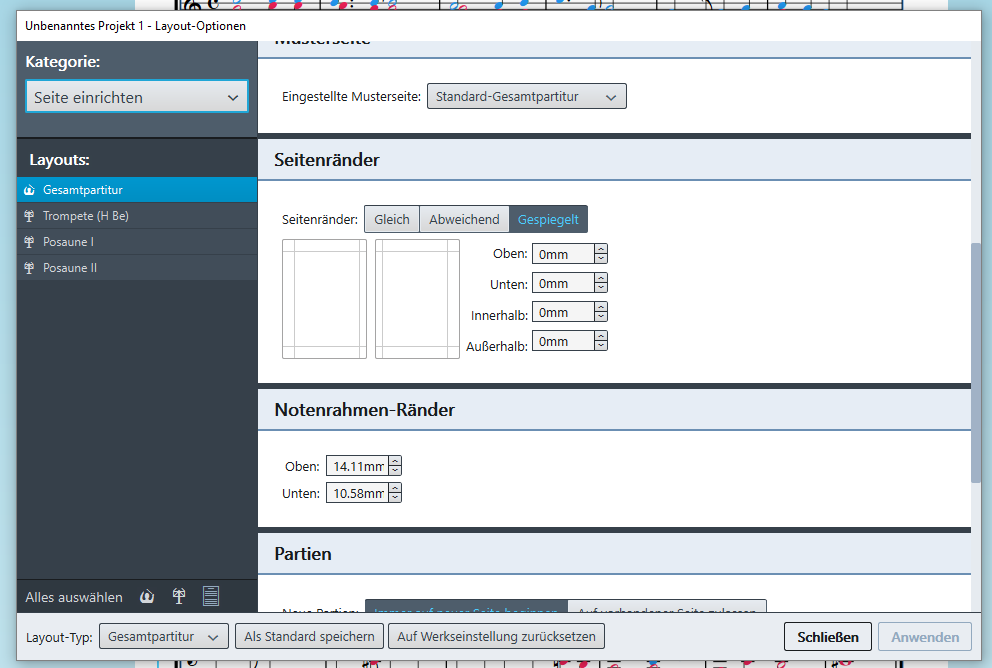The height and width of the screenshot is (668, 992).
Task: Click the Notenrahmen-Ränder section heading
Action: tap(364, 410)
